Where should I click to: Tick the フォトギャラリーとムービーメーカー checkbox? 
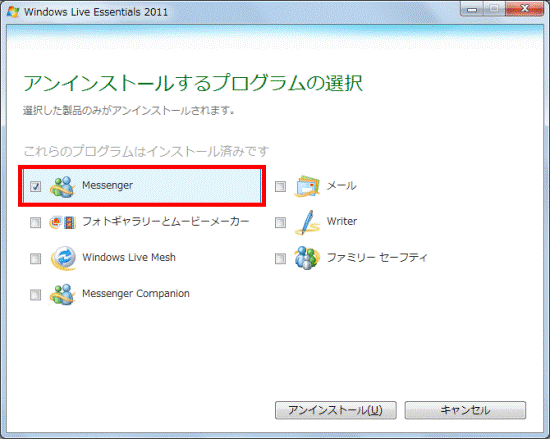pos(35,222)
